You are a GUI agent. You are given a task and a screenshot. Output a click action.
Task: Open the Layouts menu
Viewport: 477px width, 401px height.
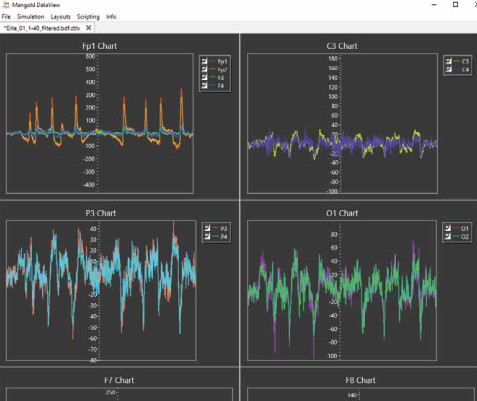click(60, 17)
